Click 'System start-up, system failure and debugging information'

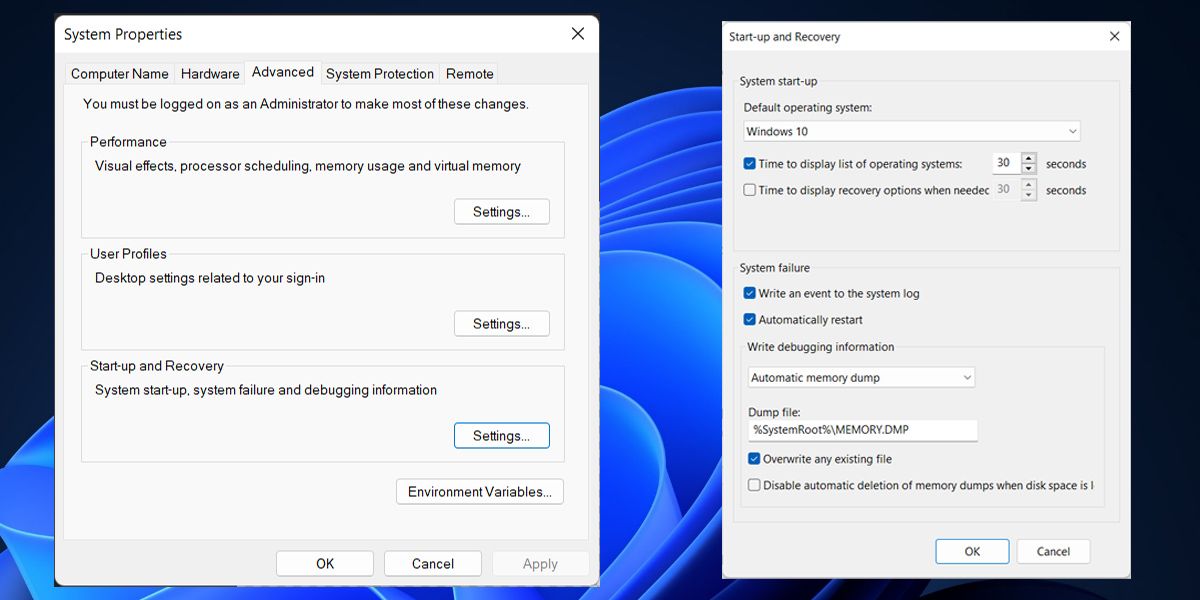point(266,390)
